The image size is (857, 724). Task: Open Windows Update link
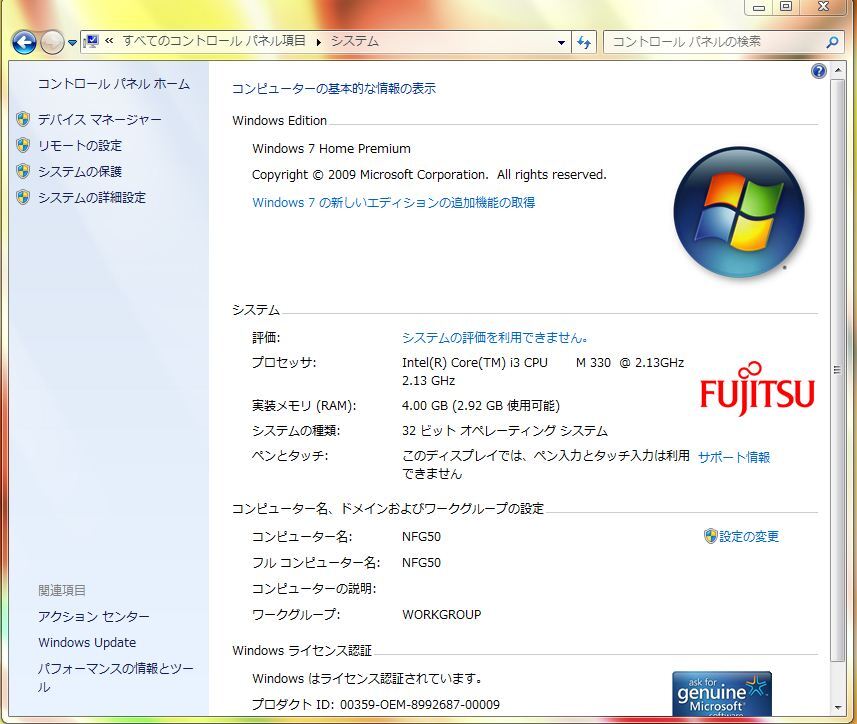[x=87, y=643]
